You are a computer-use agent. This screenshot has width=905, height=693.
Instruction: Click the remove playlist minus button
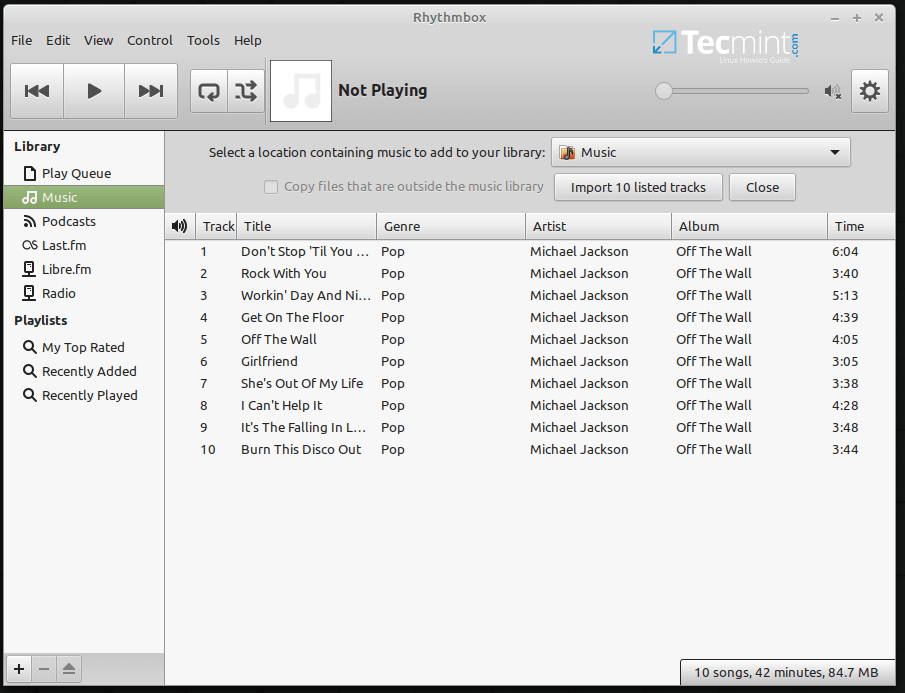[44, 669]
